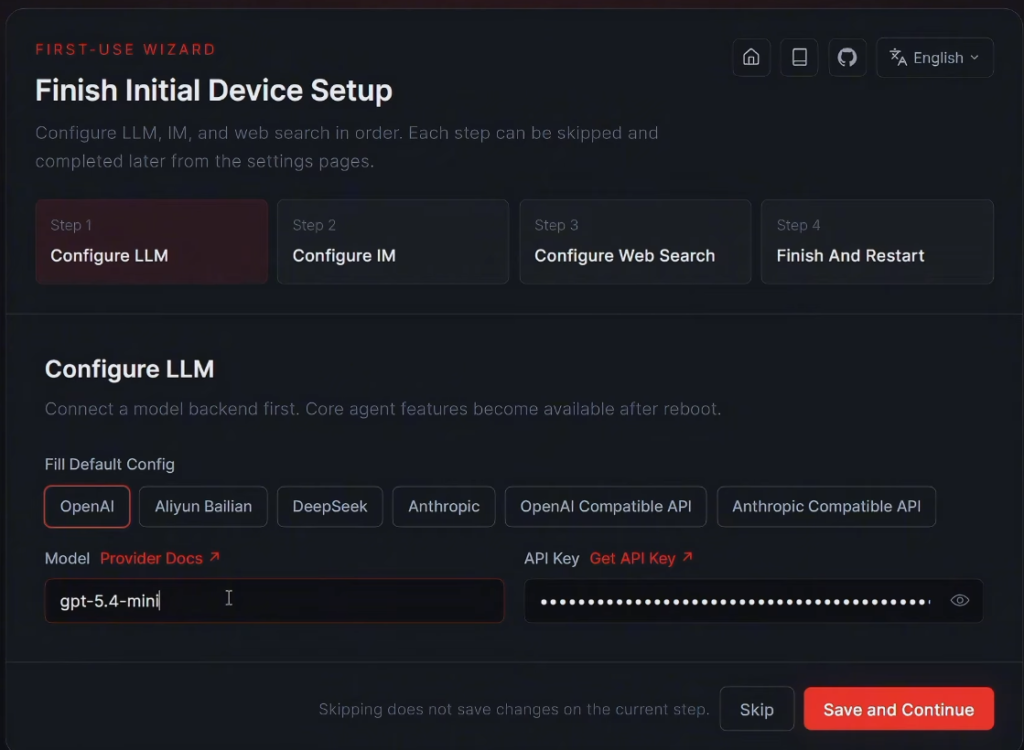Expand the English language dropdown
This screenshot has width=1024, height=750.
(935, 57)
